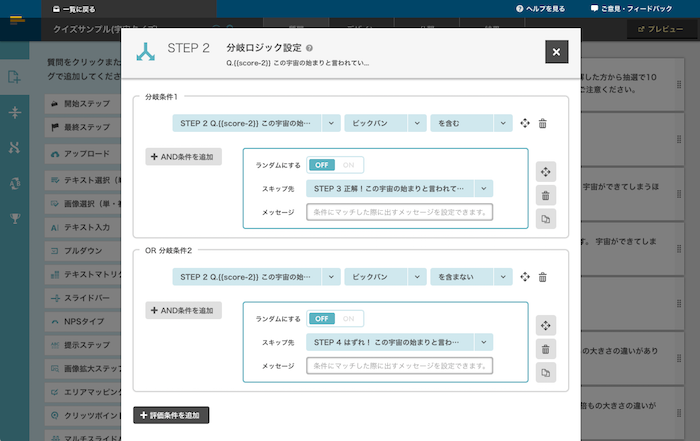Expand STEP 4 スキップ先 dropdown

484,342
